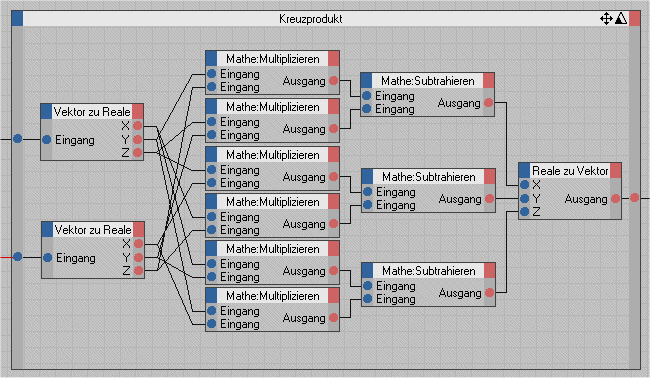Click the group's lower left blue input port

coord(17,257)
